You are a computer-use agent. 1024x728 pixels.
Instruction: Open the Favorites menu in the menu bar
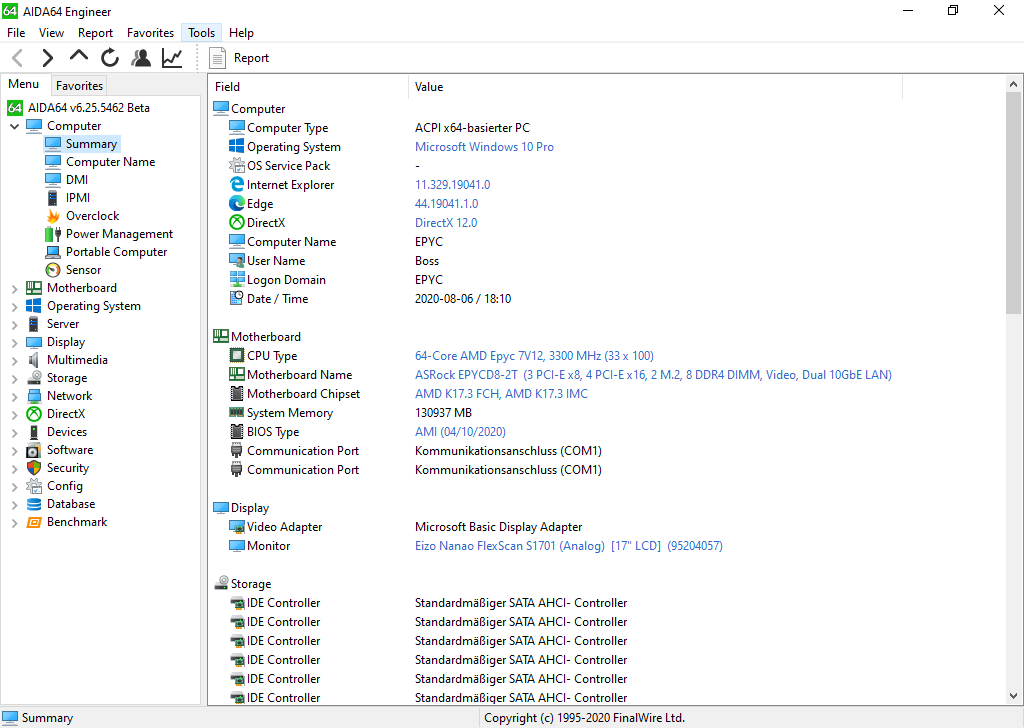click(x=150, y=33)
